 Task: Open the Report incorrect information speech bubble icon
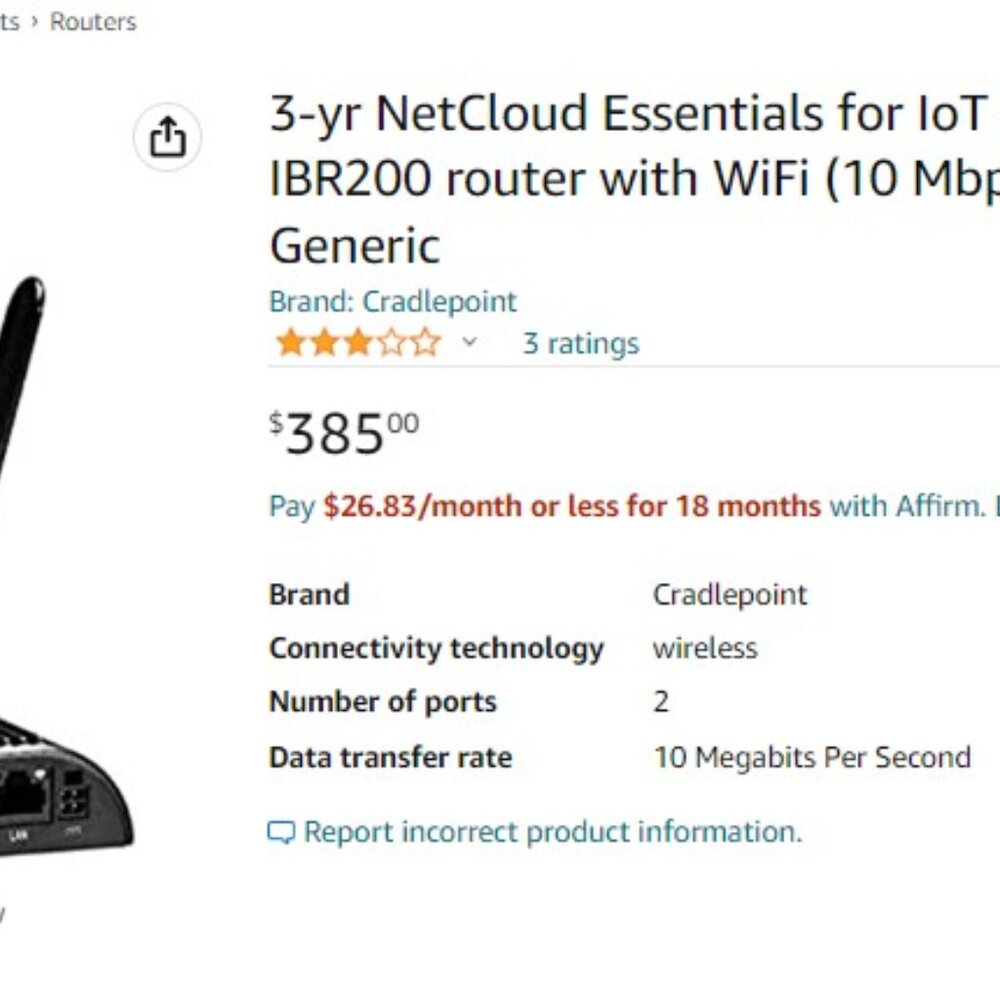(x=281, y=831)
